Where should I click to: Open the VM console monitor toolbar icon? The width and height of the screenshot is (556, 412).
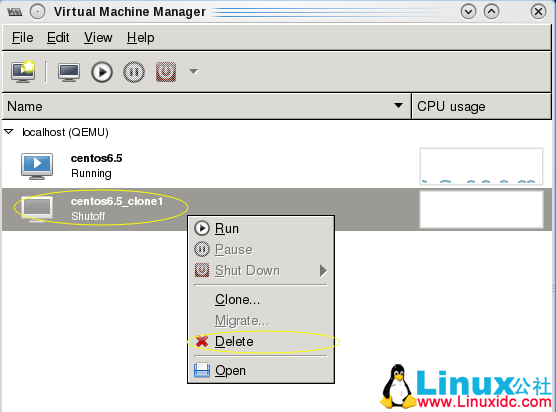coord(69,72)
